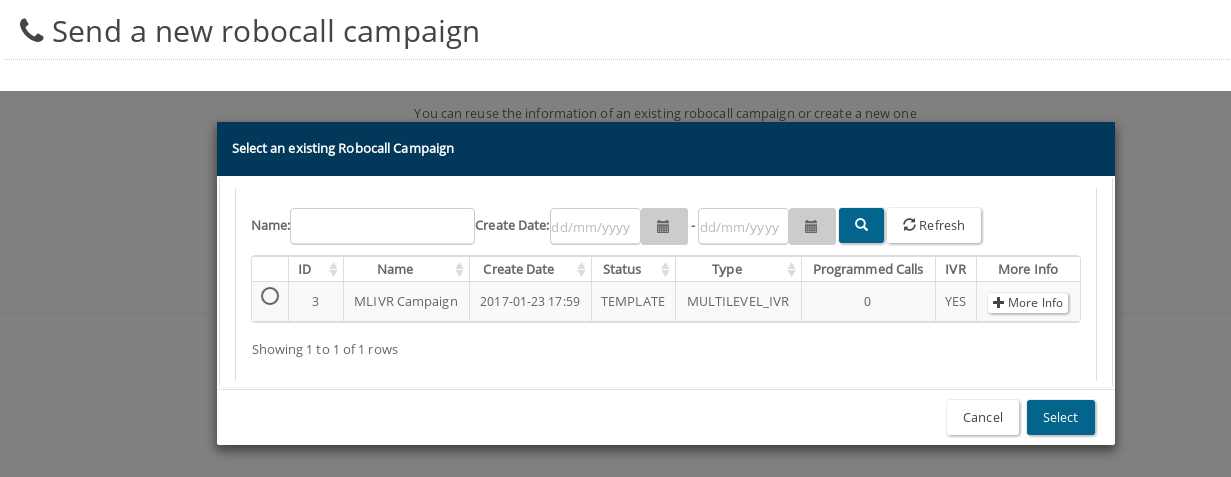Open the start date calendar picker

pyautogui.click(x=664, y=226)
